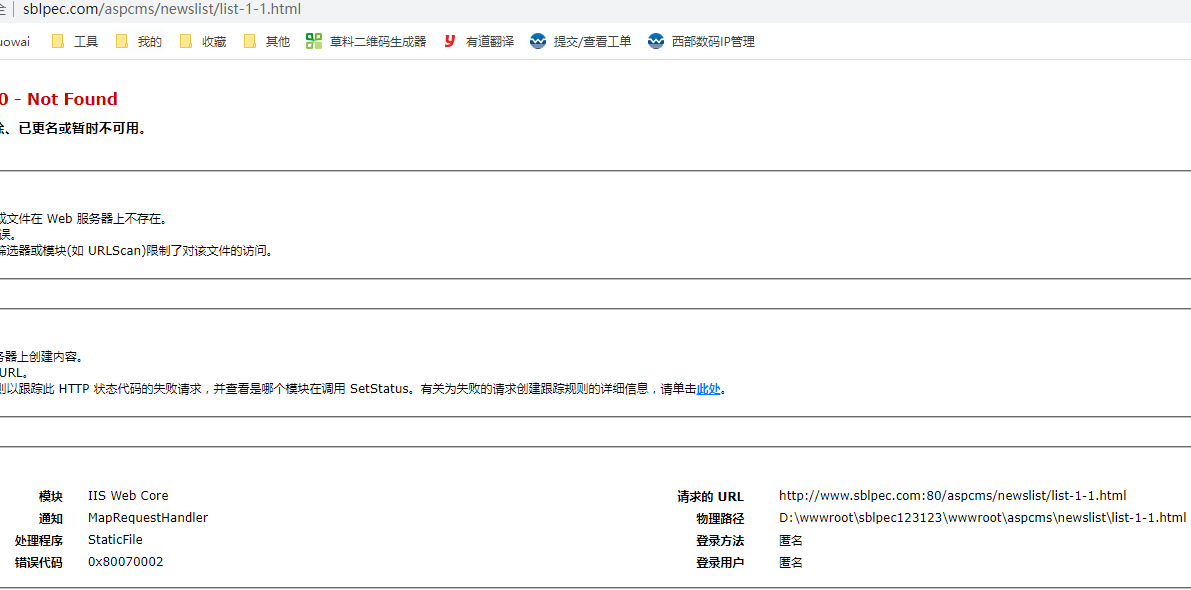Follow the 此处 hyperlink
1191x590 pixels.
coord(708,389)
